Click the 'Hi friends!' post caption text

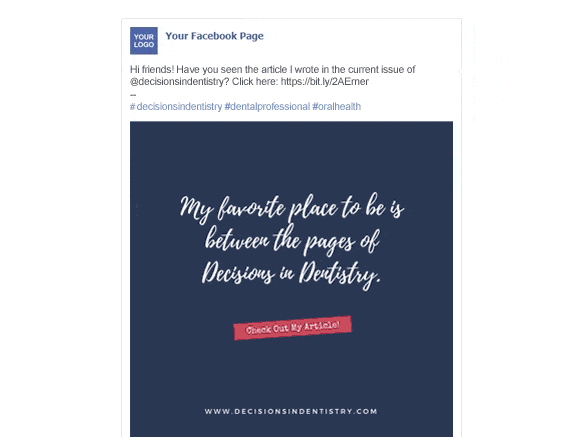272,75
